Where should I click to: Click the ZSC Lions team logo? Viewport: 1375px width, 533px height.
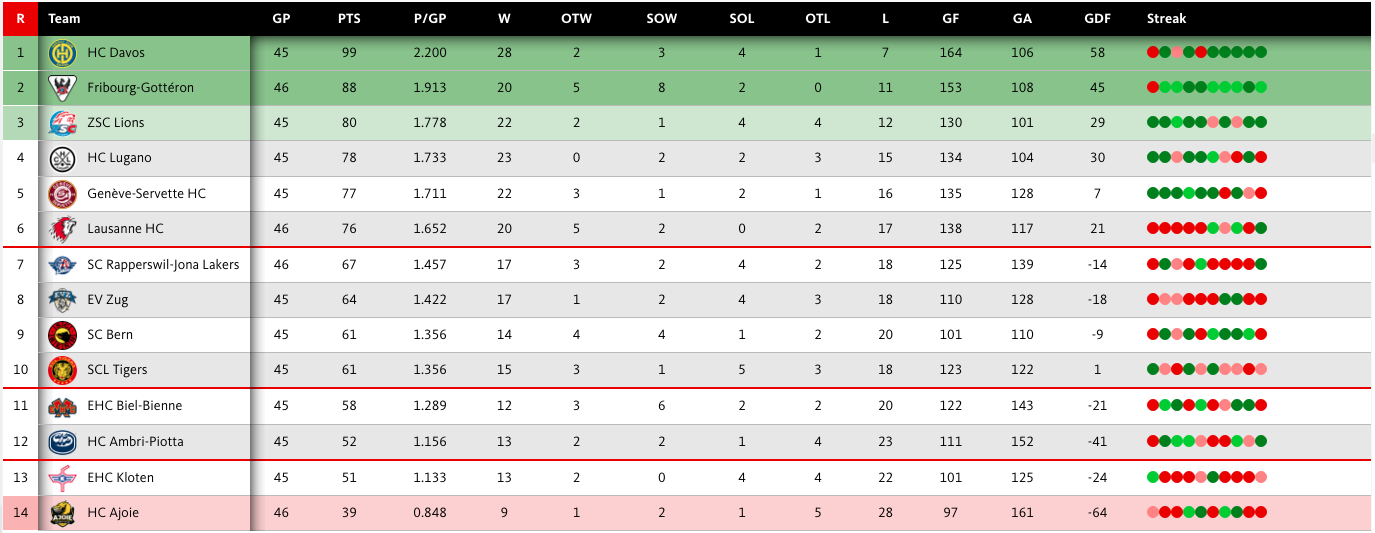pos(62,123)
